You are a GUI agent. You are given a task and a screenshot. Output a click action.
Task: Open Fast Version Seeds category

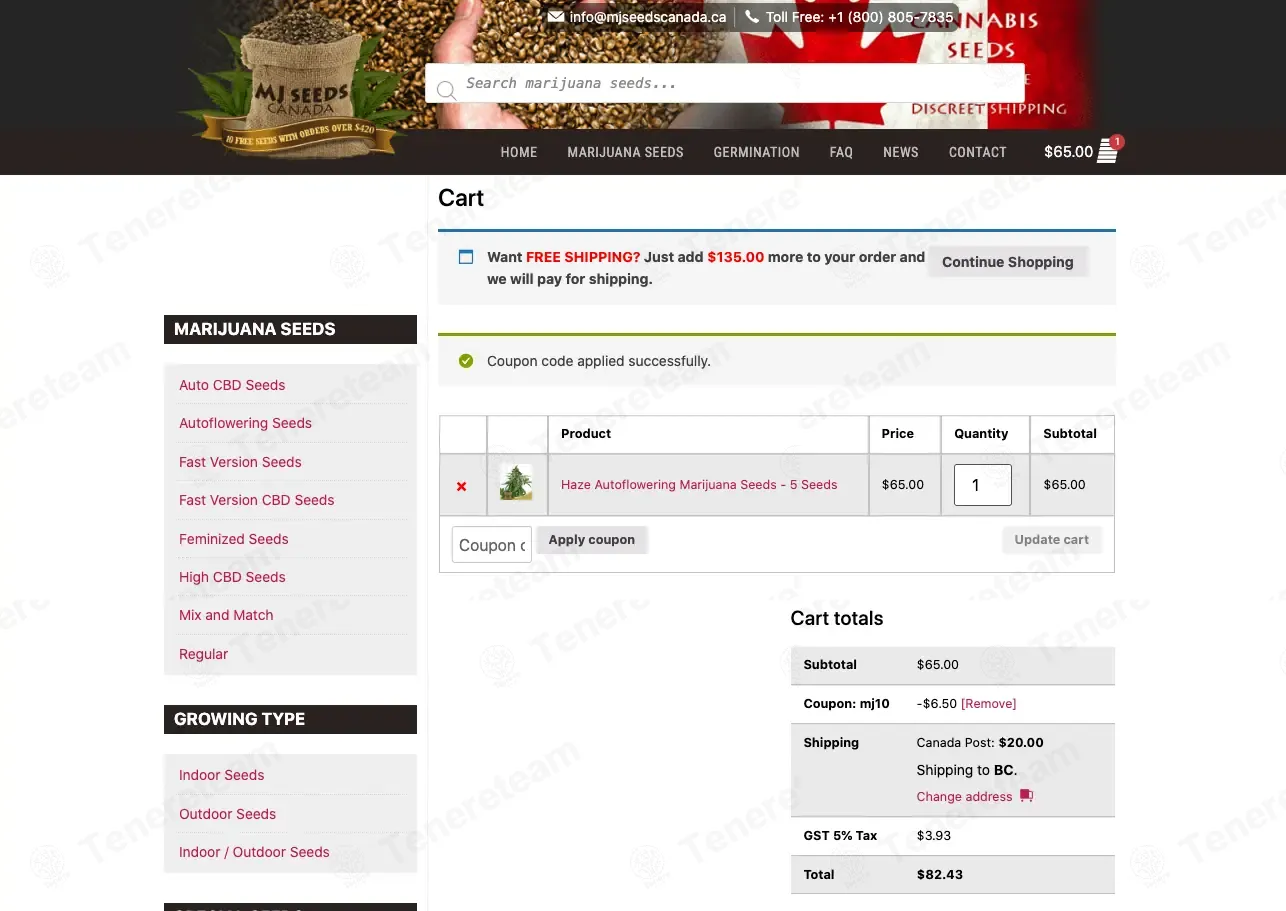coord(240,462)
